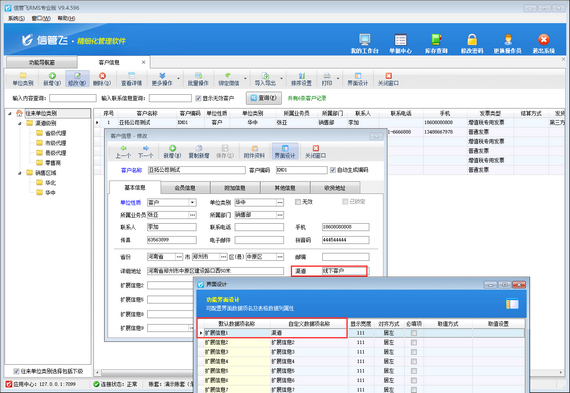Switch to the 会员信息 tab
570x393 pixels.
185,188
